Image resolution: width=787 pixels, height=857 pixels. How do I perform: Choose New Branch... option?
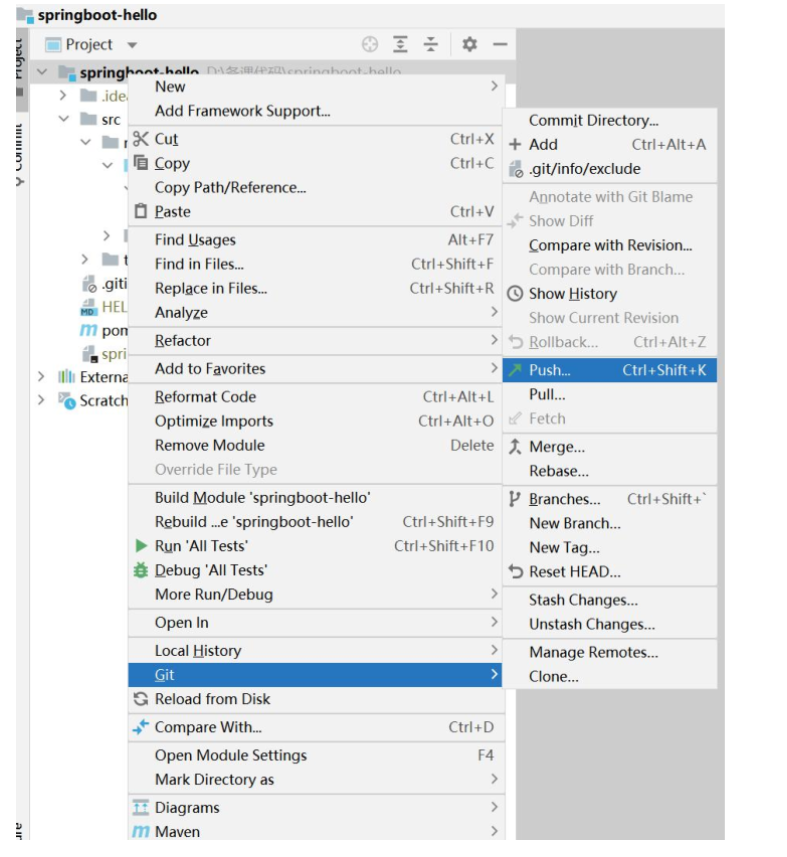coord(609,523)
